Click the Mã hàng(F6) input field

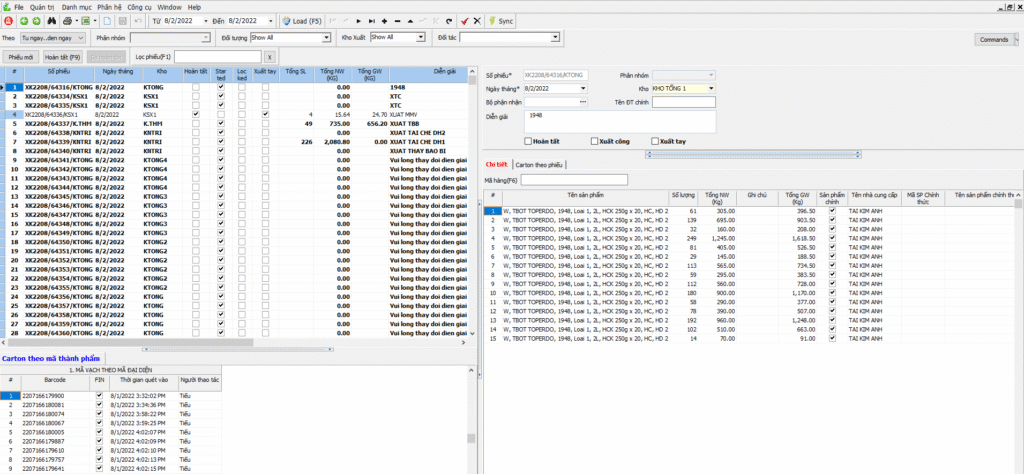point(574,179)
